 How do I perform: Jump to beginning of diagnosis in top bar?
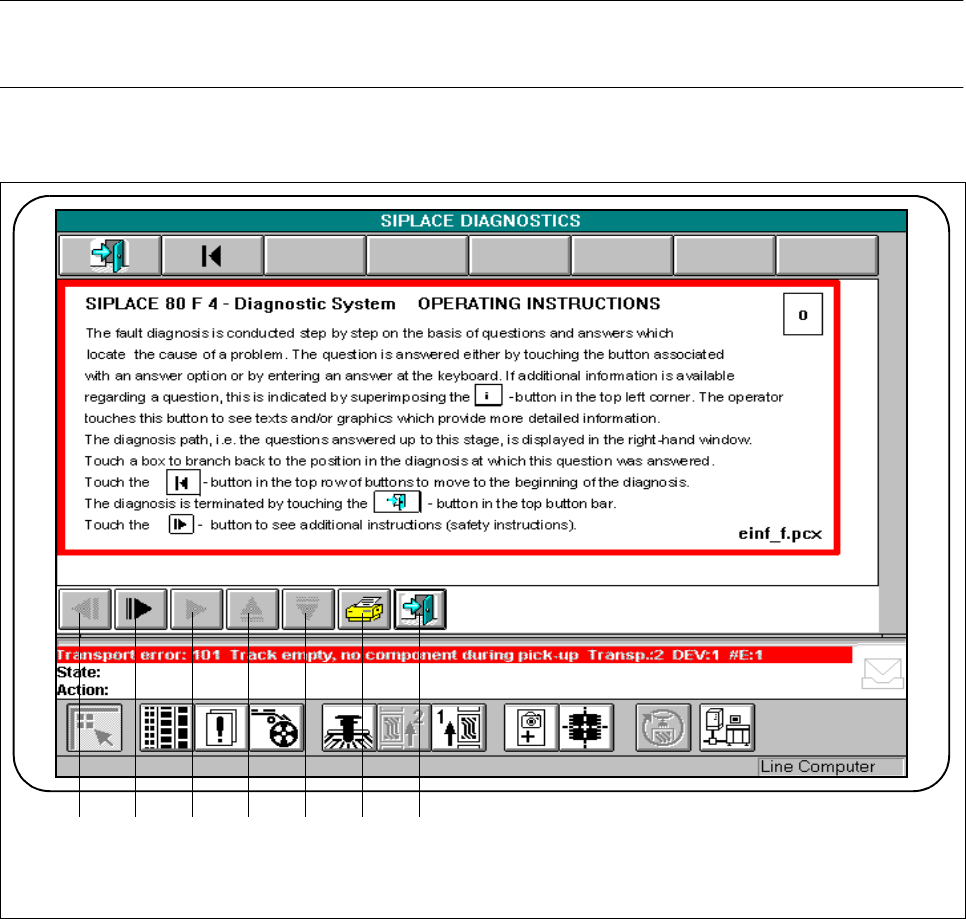pyautogui.click(x=212, y=255)
